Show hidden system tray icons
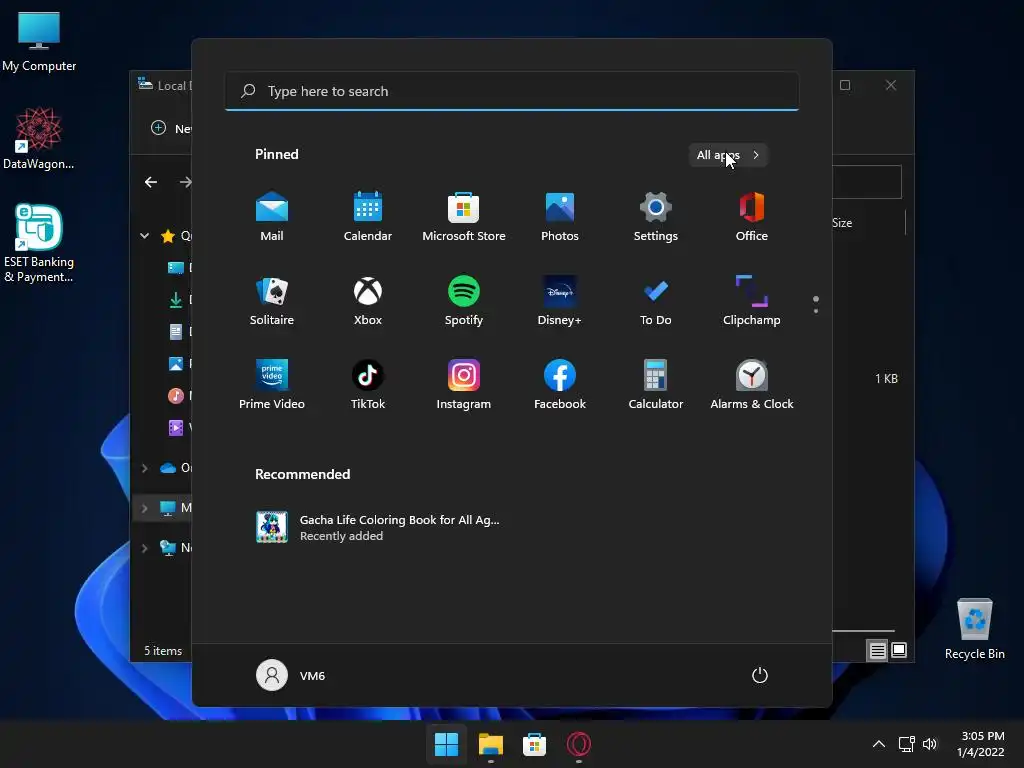 [x=878, y=744]
